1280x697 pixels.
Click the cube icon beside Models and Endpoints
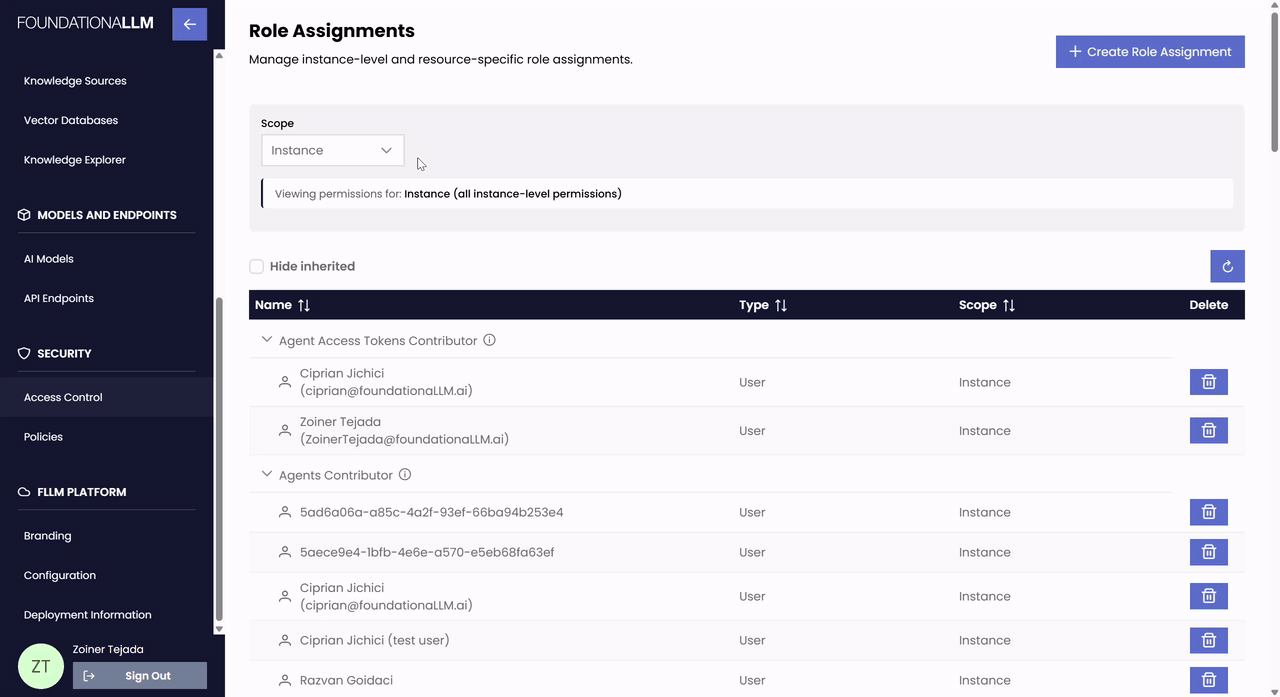coord(25,215)
